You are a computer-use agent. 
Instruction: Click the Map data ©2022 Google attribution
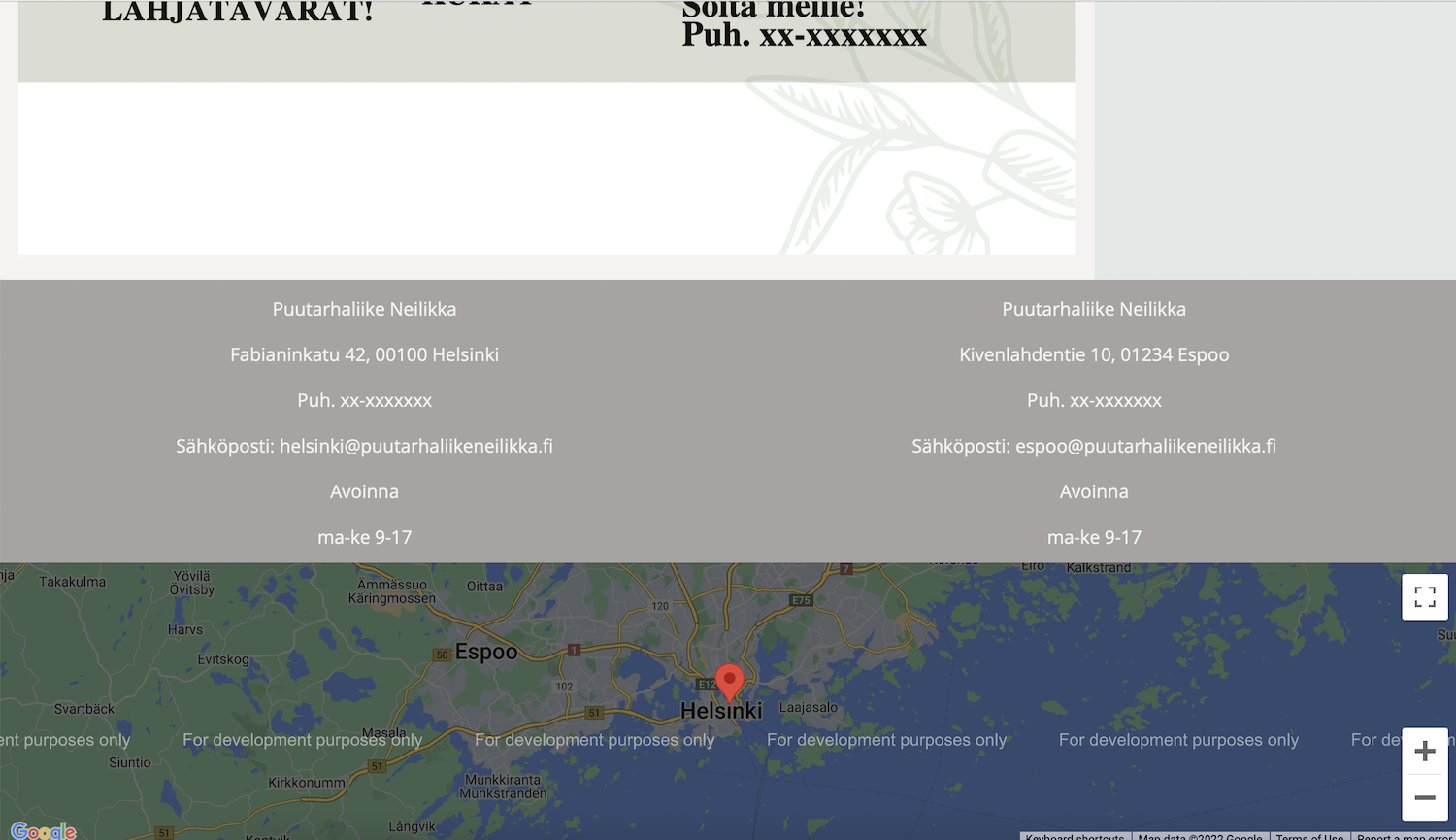coord(1198,836)
